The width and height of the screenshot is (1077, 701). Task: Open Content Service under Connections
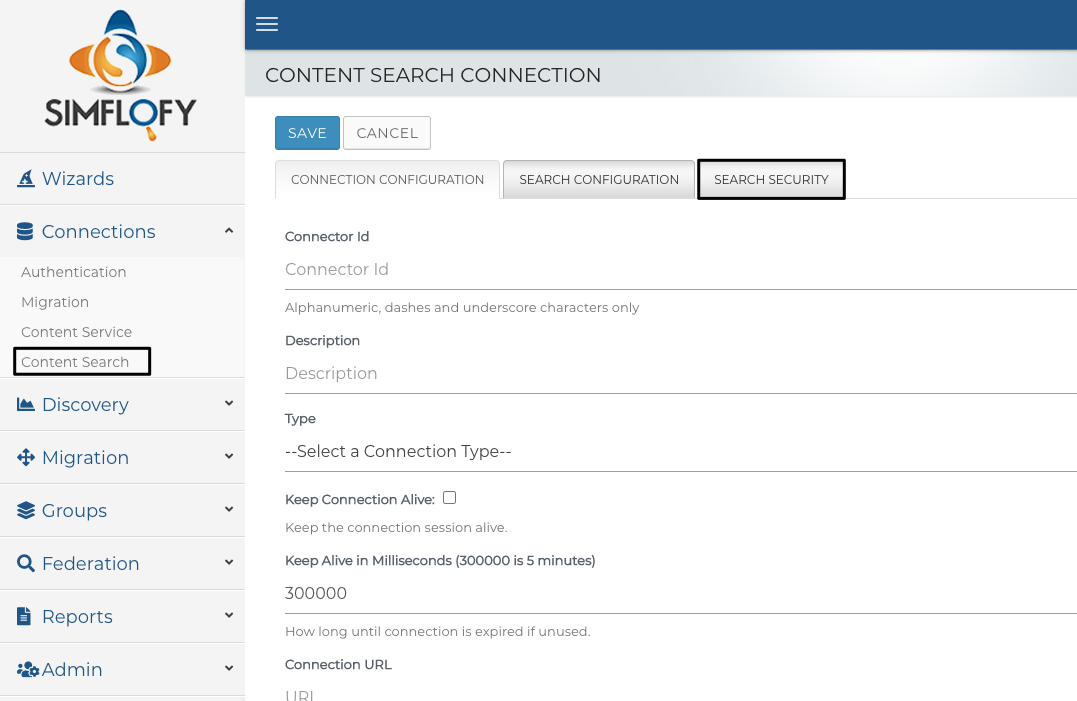point(76,332)
